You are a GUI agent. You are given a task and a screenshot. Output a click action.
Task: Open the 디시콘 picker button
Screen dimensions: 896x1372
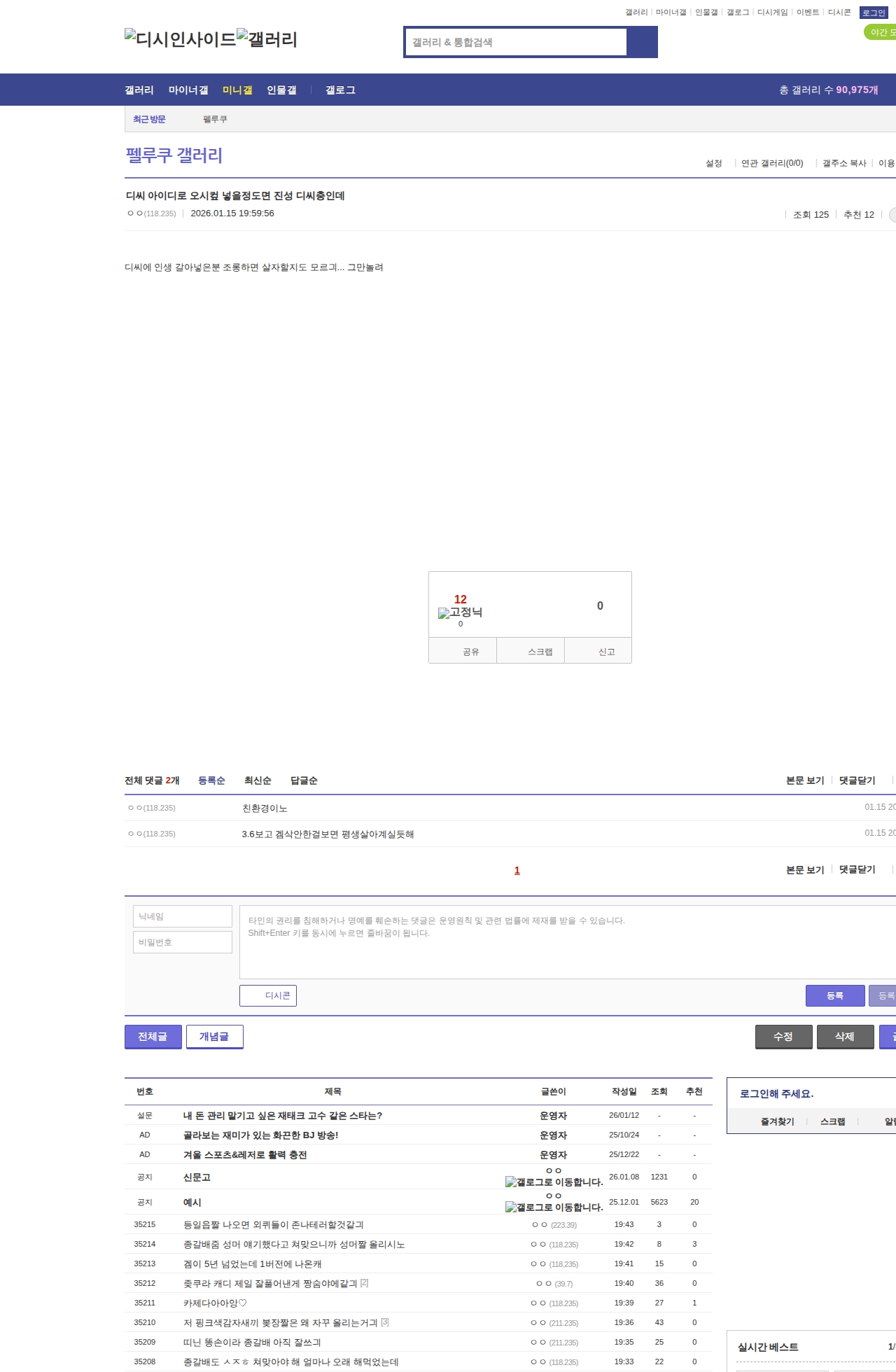[x=268, y=995]
